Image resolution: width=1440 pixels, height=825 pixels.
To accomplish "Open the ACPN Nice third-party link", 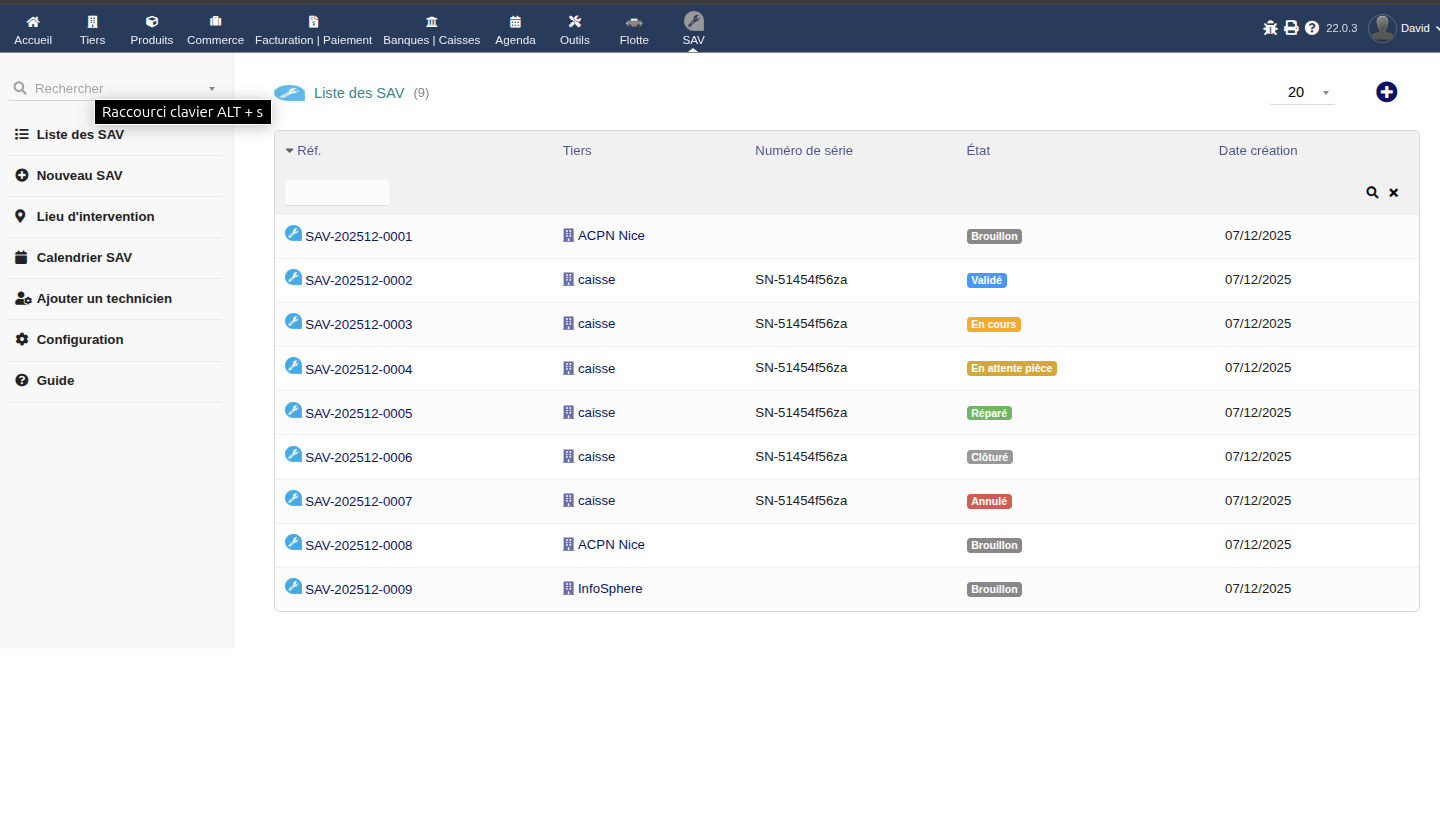I will coord(610,236).
